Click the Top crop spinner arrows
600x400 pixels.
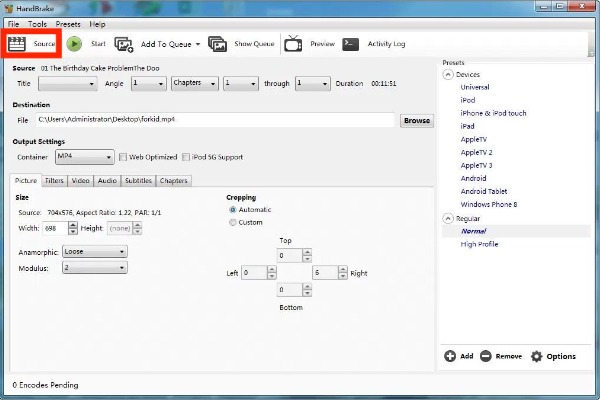tap(307, 255)
